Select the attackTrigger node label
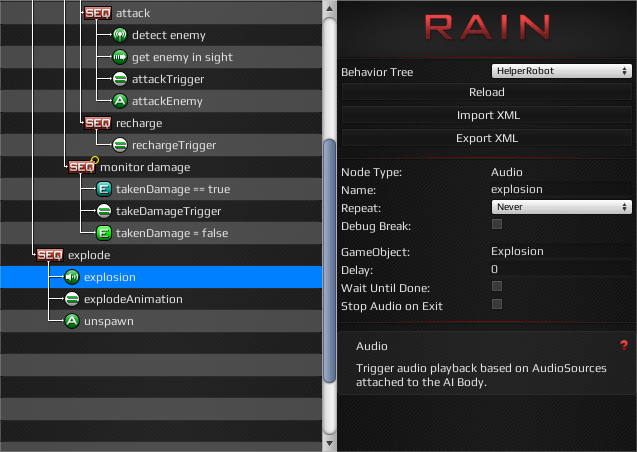 168,79
